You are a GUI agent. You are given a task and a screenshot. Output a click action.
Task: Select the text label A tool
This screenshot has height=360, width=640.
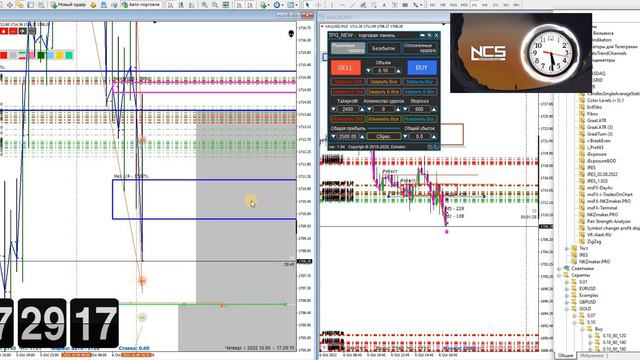point(384,5)
